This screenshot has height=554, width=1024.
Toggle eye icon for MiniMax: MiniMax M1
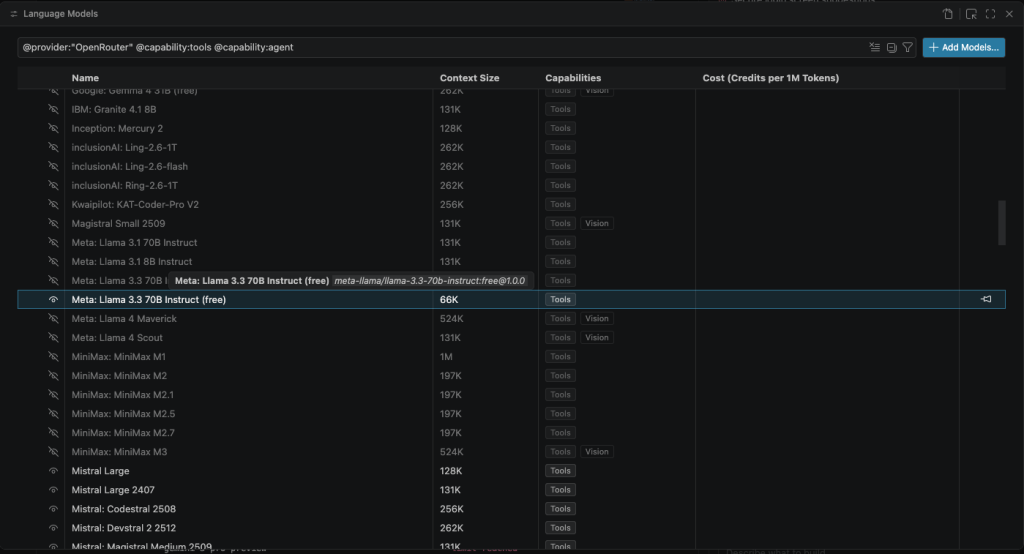pos(54,356)
